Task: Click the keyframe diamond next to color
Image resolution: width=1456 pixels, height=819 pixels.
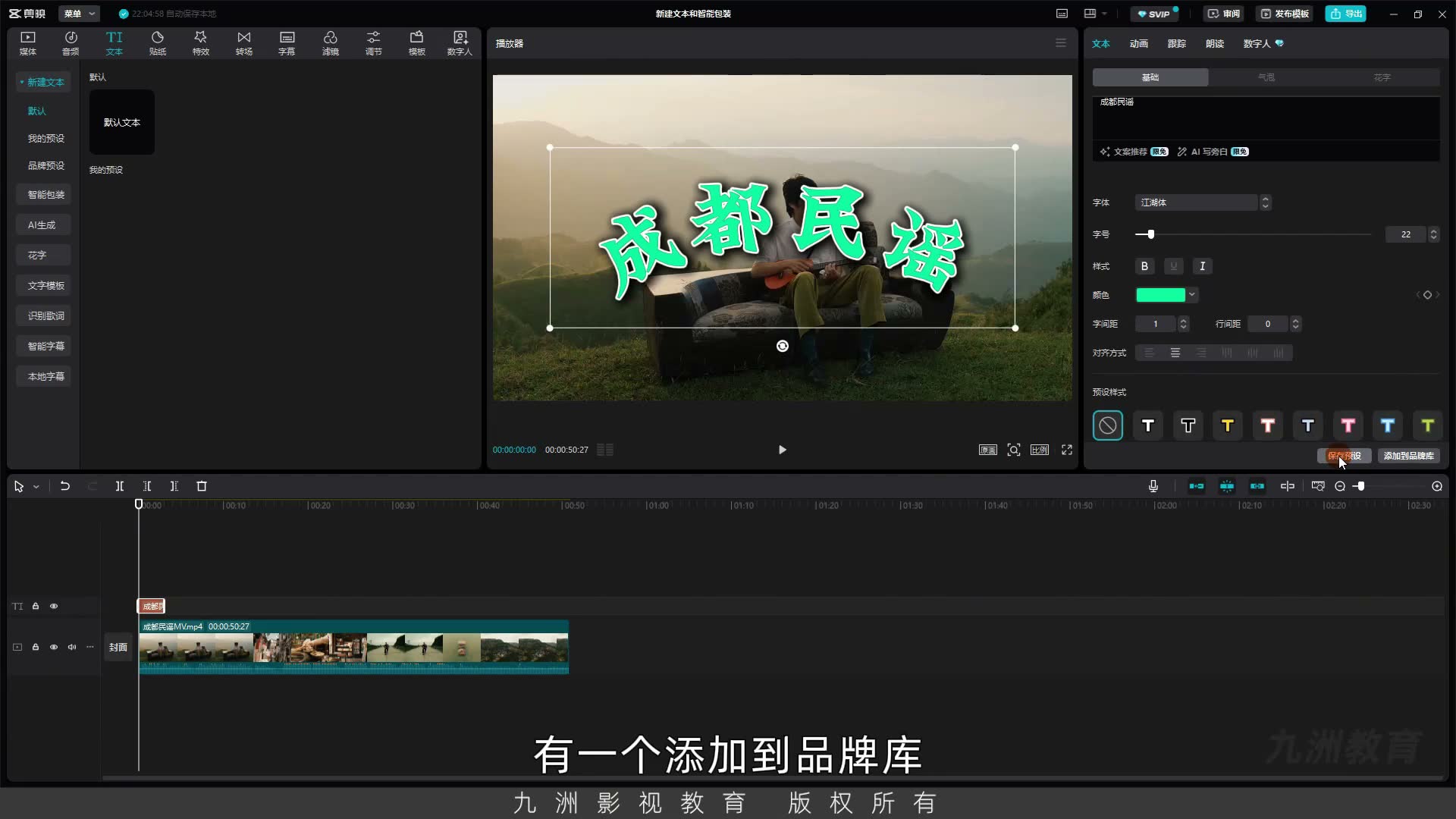Action: 1427,295
